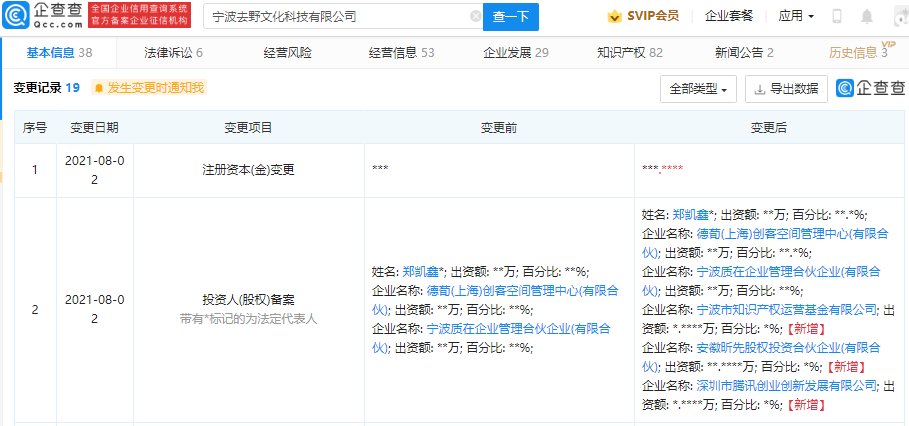Open SVIP会员 link
Viewport: 909px width, 426px height.
click(x=653, y=16)
